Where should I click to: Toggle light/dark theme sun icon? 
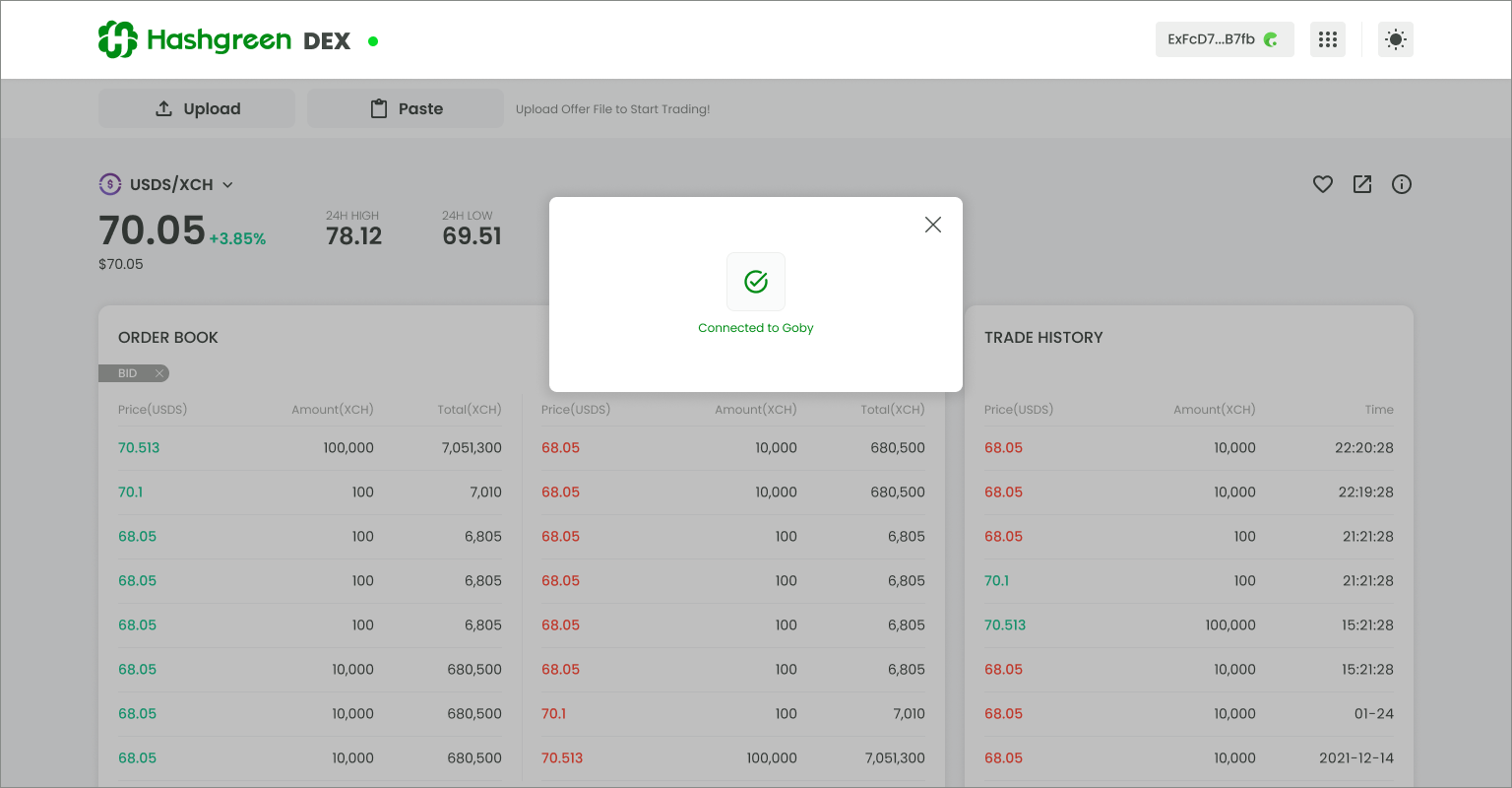tap(1396, 39)
